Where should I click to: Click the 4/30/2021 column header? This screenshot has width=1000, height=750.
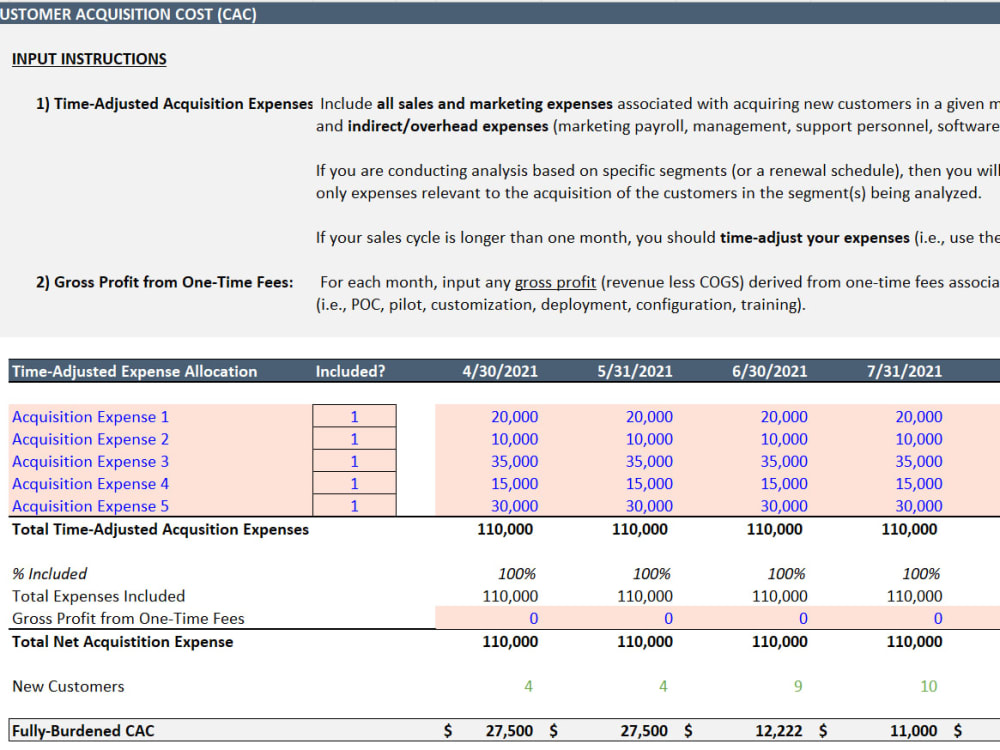[499, 371]
